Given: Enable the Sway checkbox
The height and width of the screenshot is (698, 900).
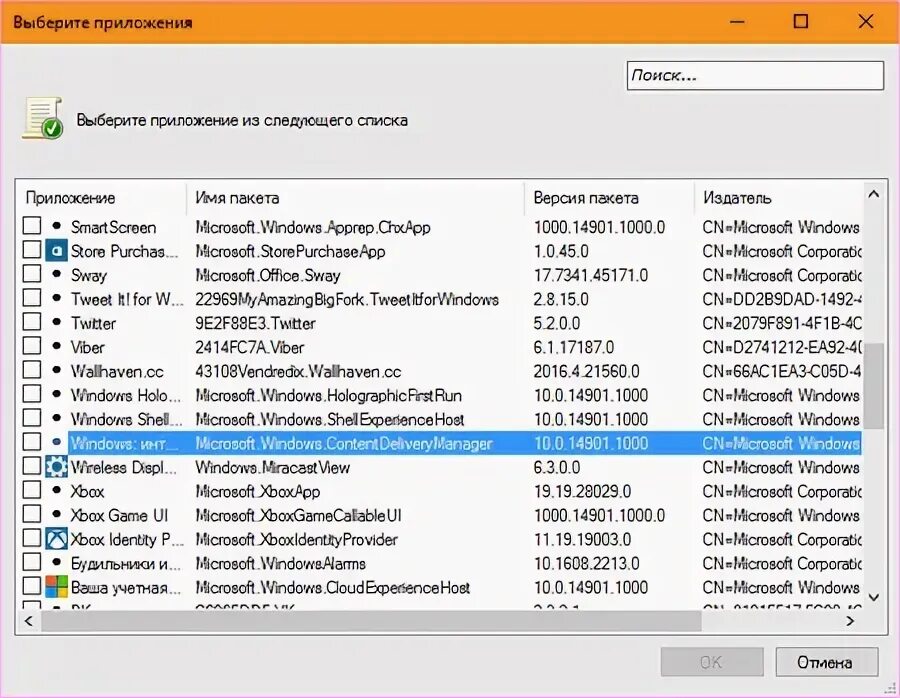Looking at the screenshot, I should tap(32, 274).
